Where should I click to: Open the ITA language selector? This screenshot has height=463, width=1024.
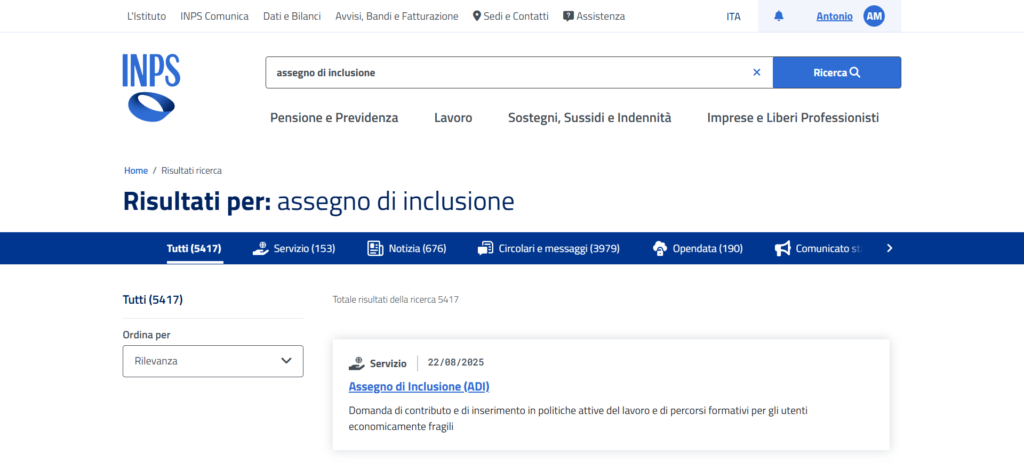(733, 16)
